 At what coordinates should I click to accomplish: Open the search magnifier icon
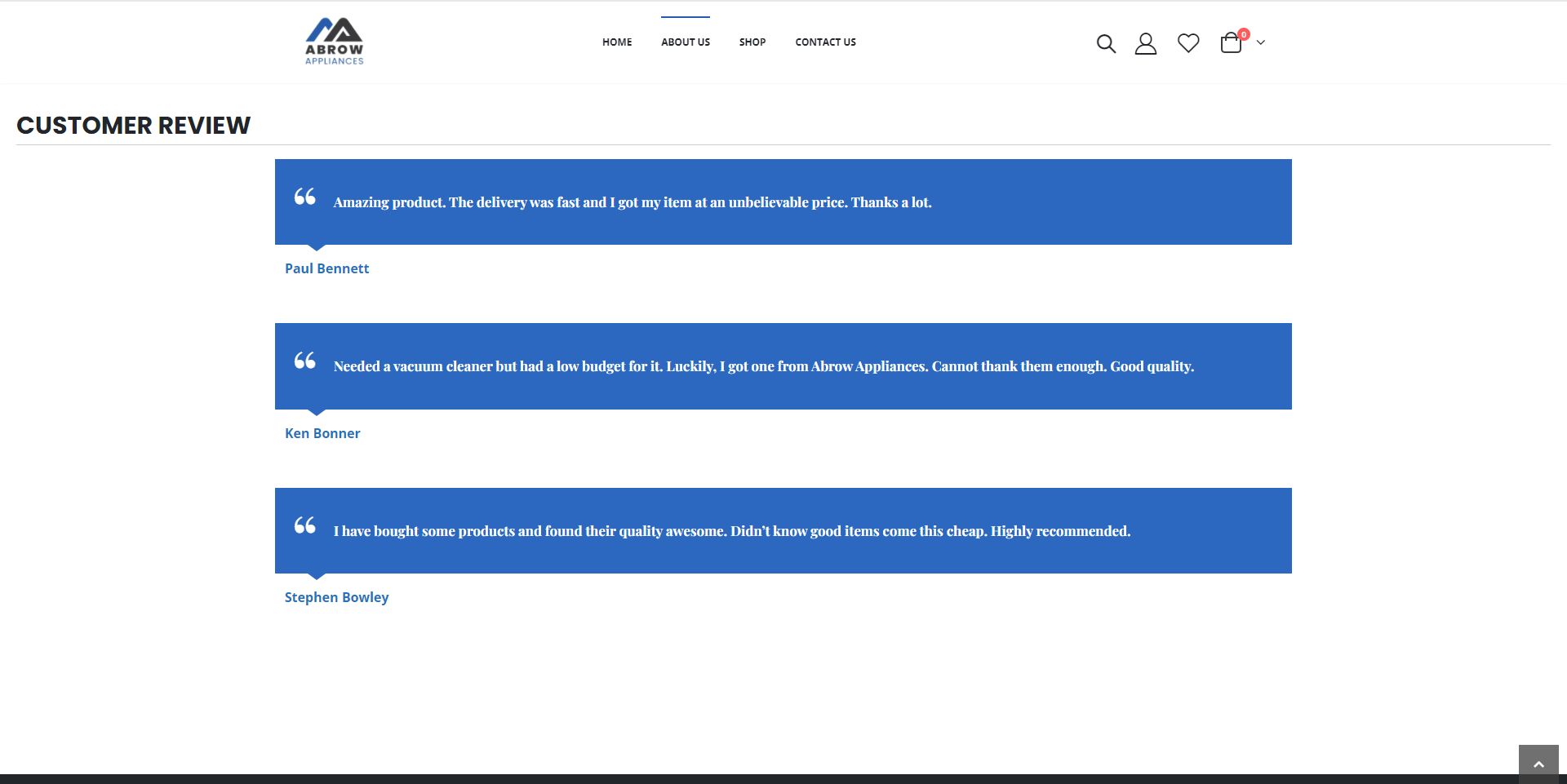pos(1105,43)
